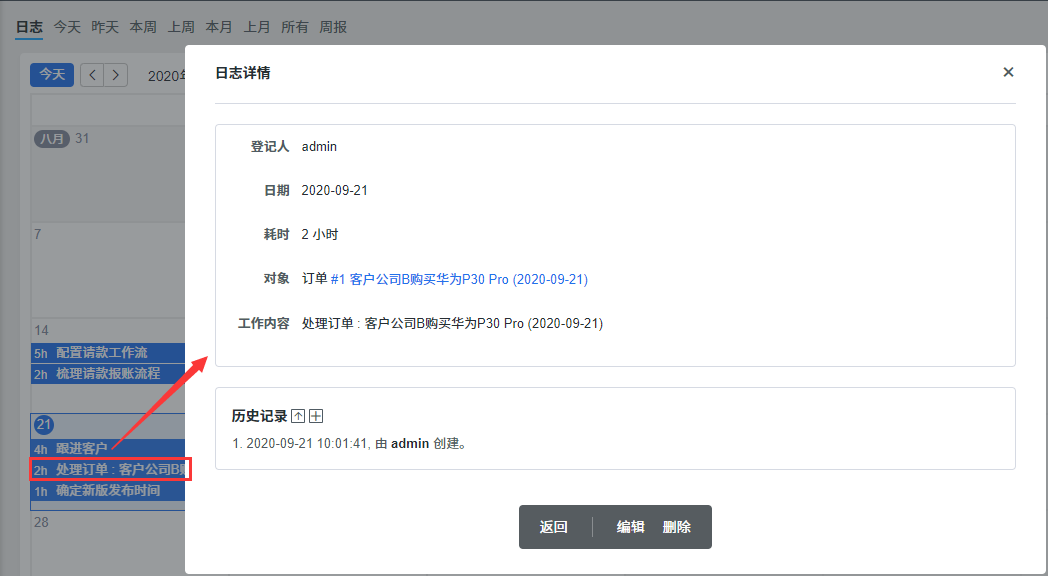
Task: Go to the previous month with the left chevron
Action: 92,75
